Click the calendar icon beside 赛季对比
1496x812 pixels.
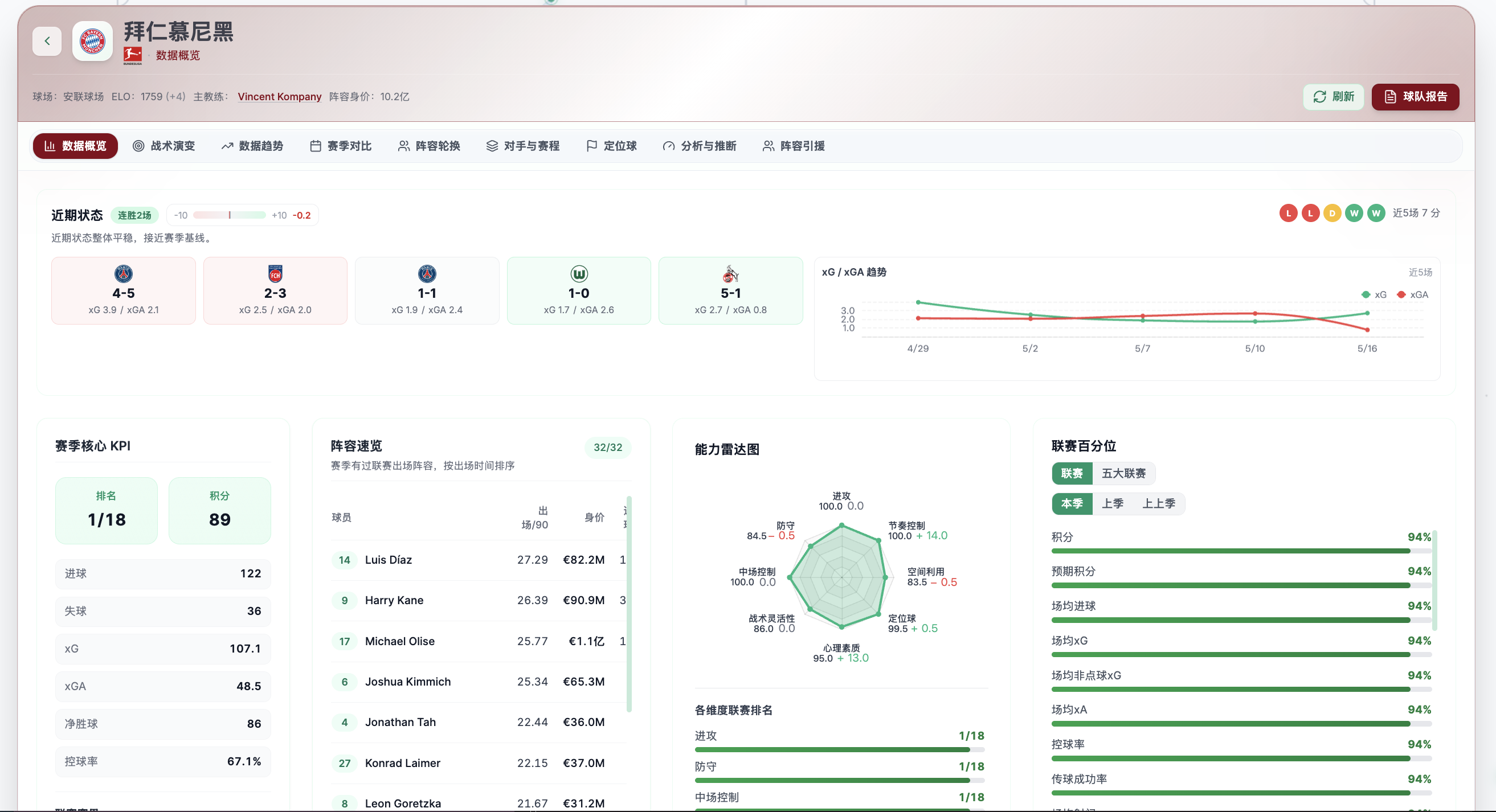point(316,146)
